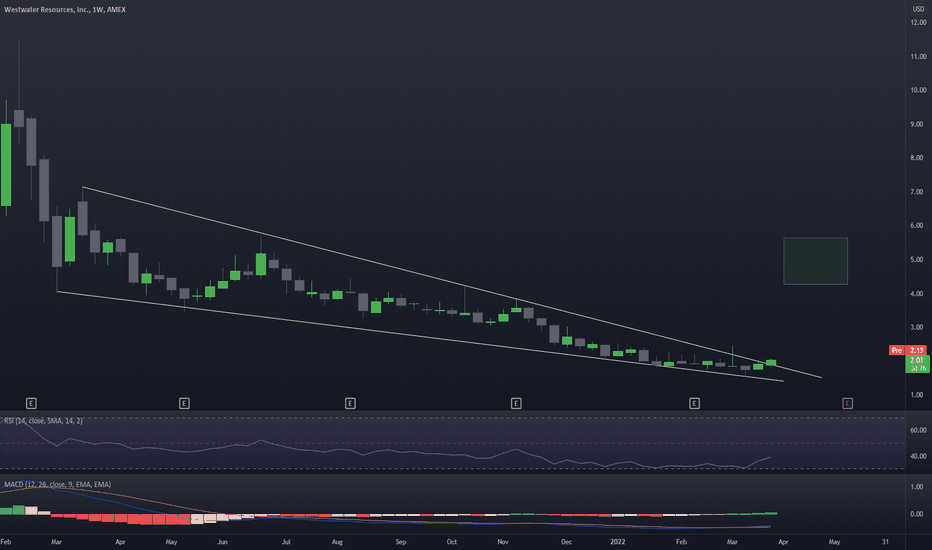Click the purple upcoming earnings E marker
This screenshot has height=550, width=932.
848,404
